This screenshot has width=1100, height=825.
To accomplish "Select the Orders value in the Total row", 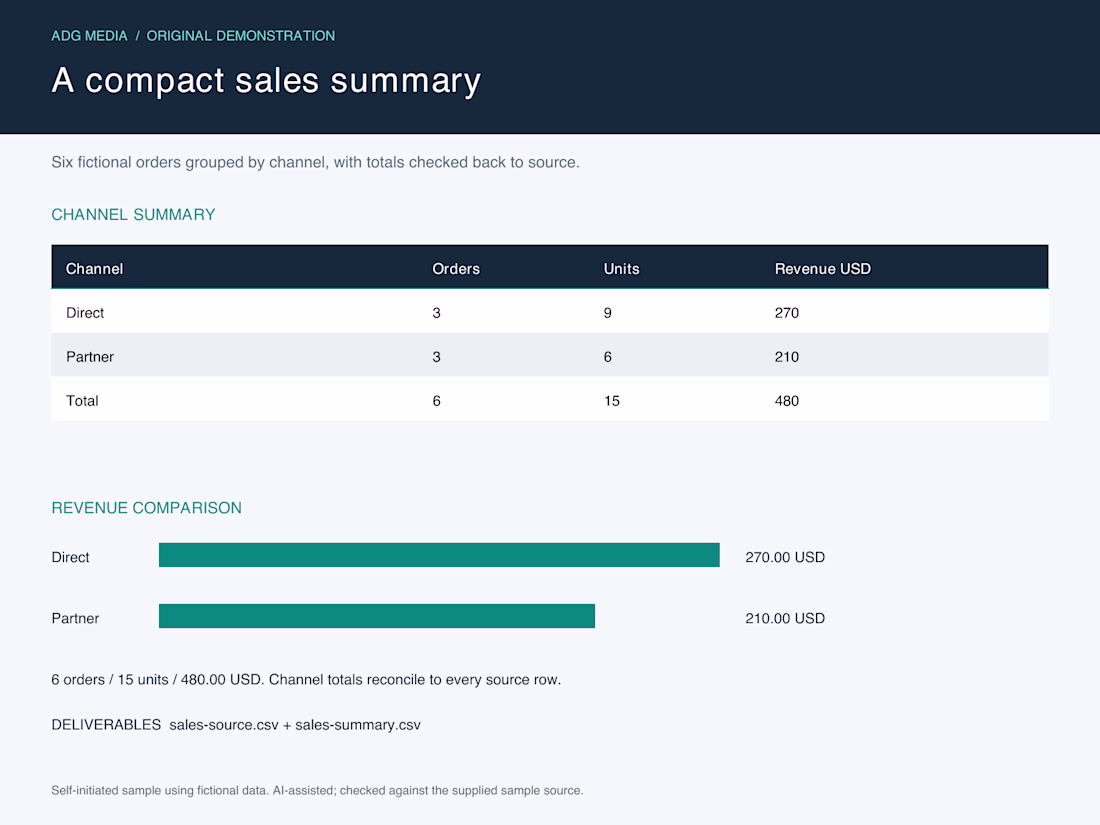I will pyautogui.click(x=436, y=401).
